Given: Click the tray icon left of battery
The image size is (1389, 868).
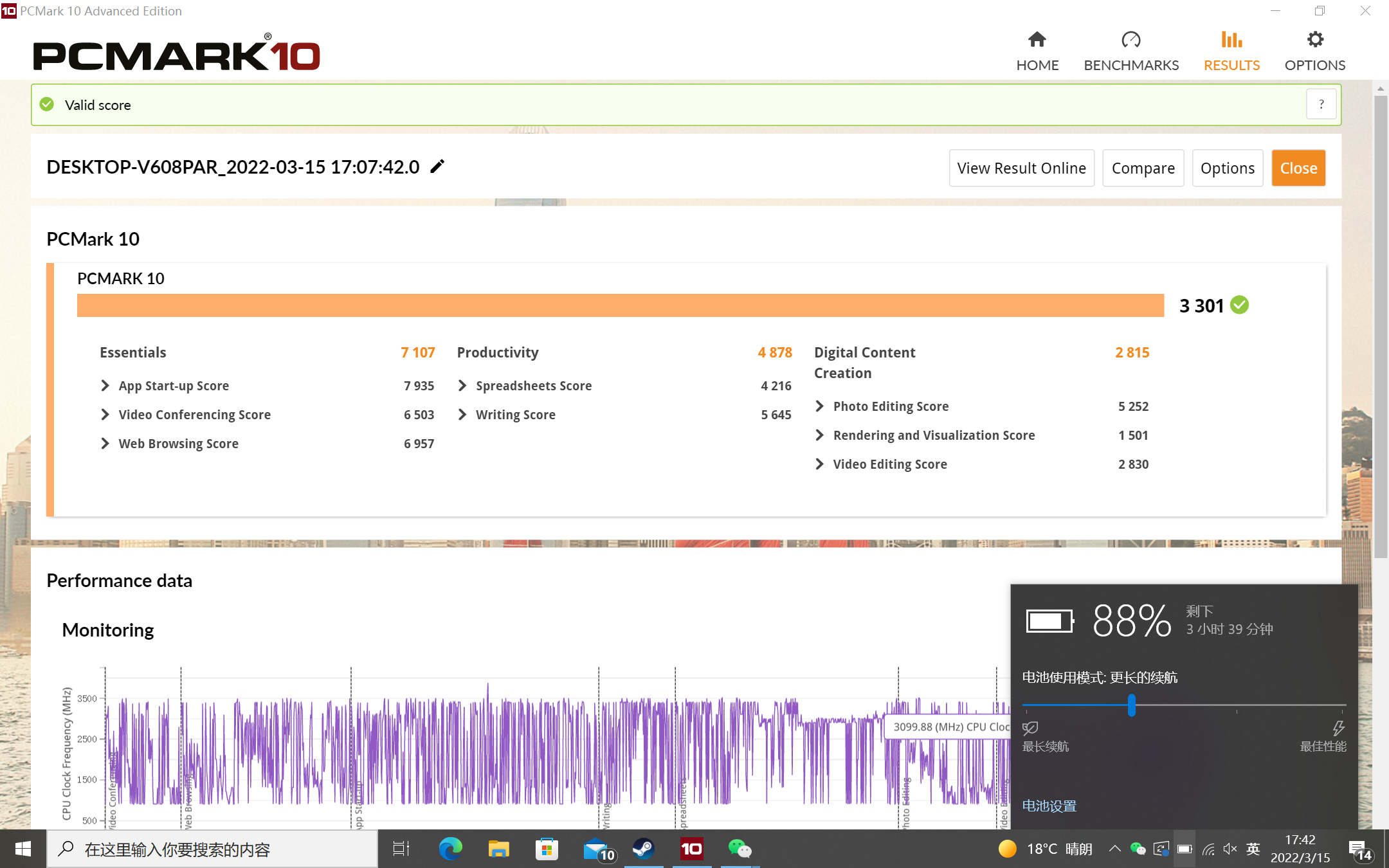Looking at the screenshot, I should [1161, 849].
